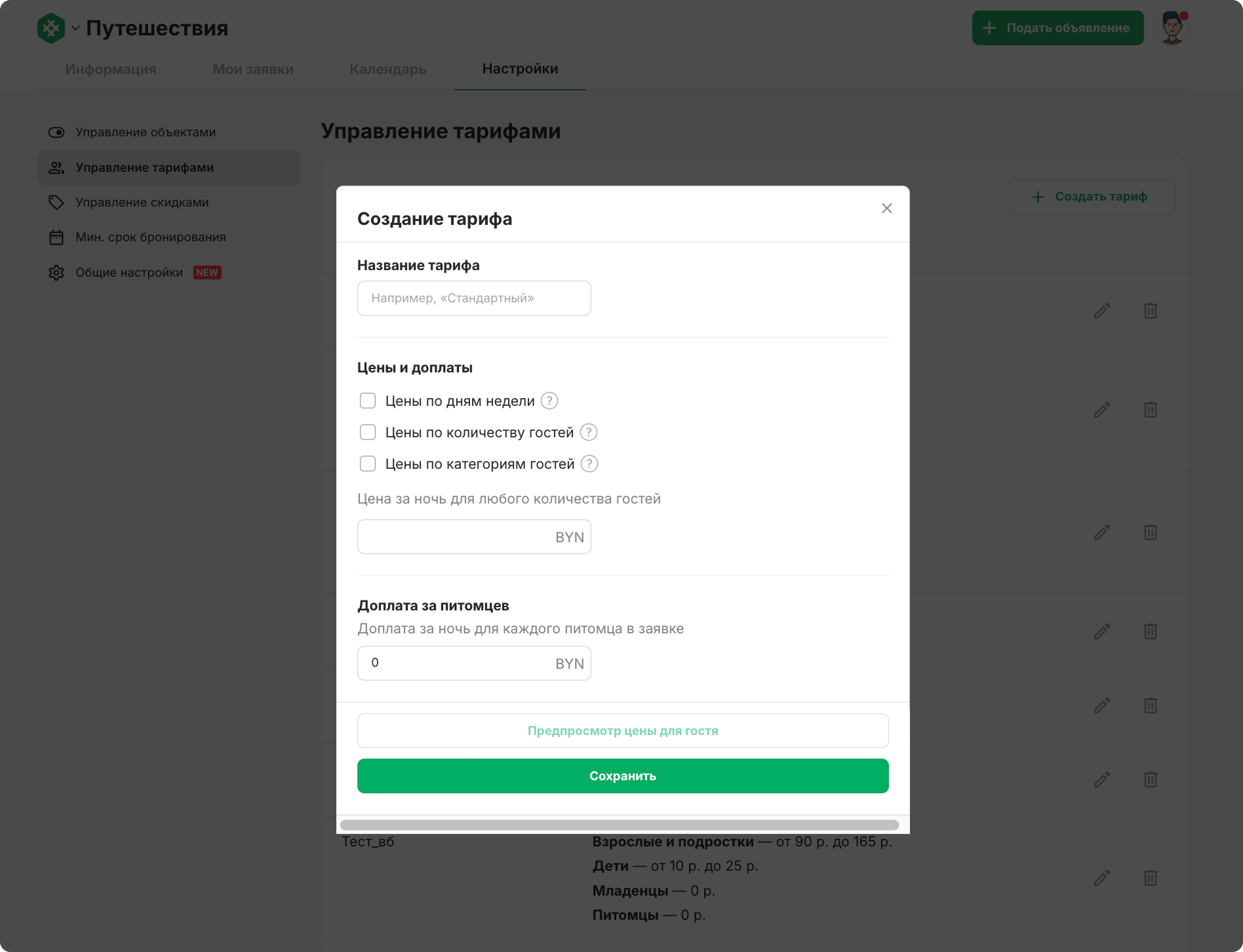
Task: Click the green hexagon app logo
Action: click(51, 28)
